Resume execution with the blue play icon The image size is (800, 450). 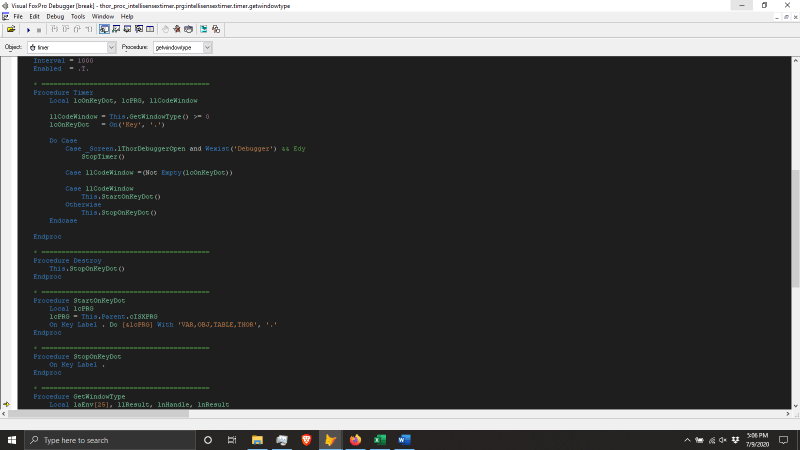(x=29, y=30)
